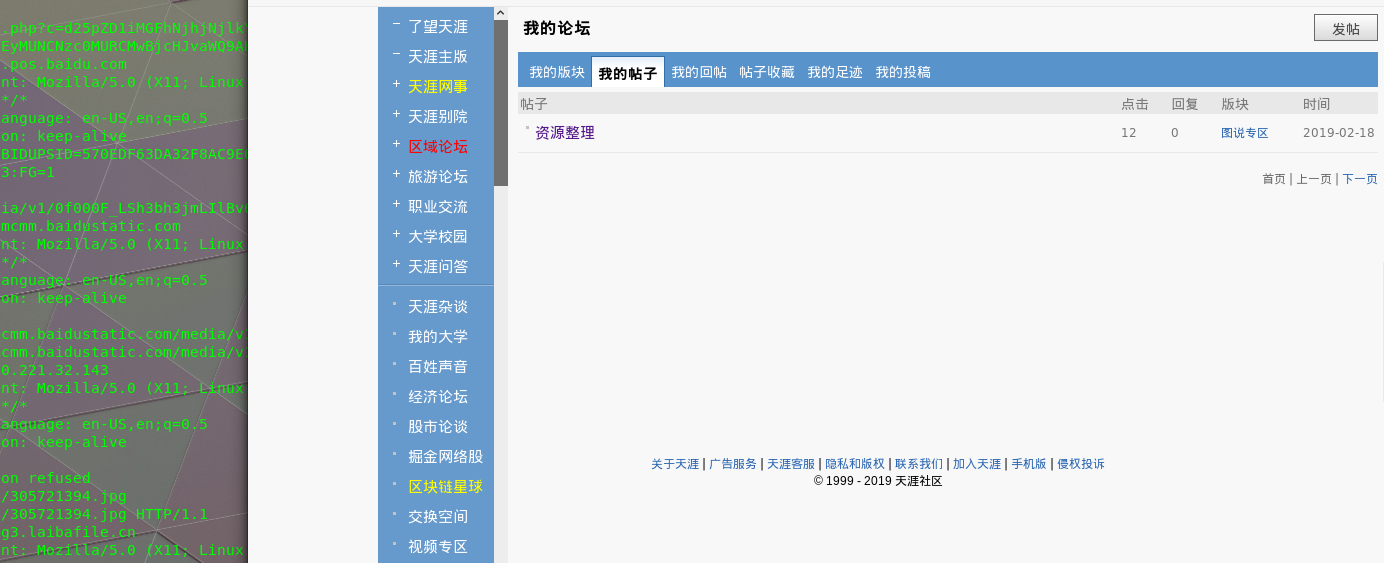Click the 首页 pagination text
Image resolution: width=1384 pixels, height=563 pixels.
coord(1274,179)
